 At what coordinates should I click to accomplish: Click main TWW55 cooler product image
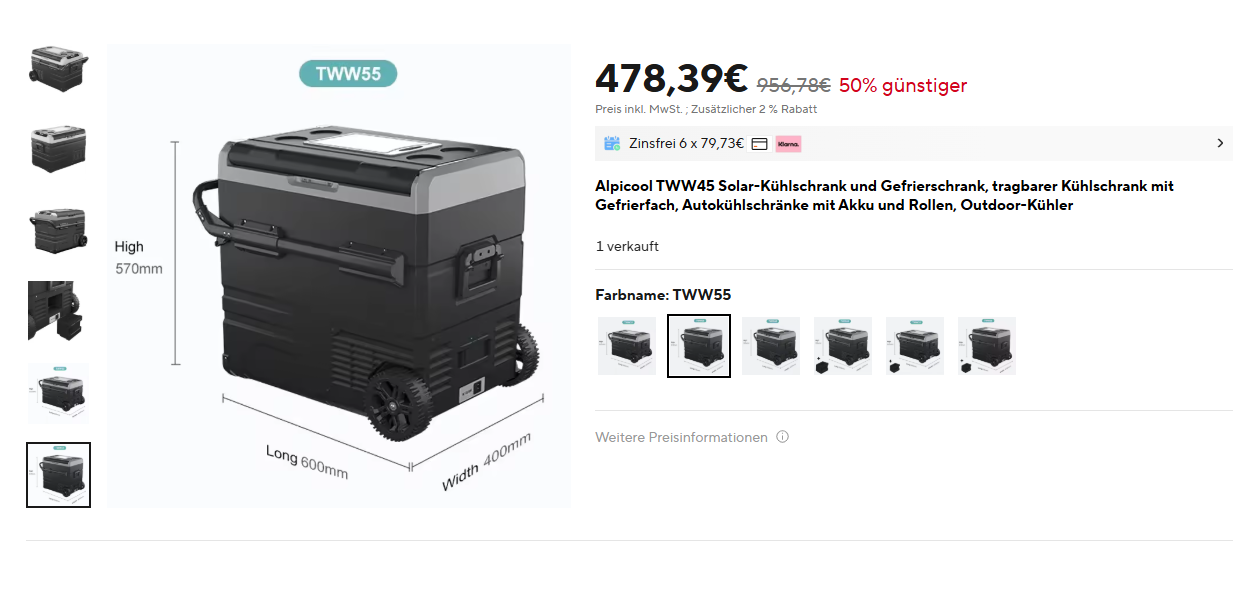[339, 276]
